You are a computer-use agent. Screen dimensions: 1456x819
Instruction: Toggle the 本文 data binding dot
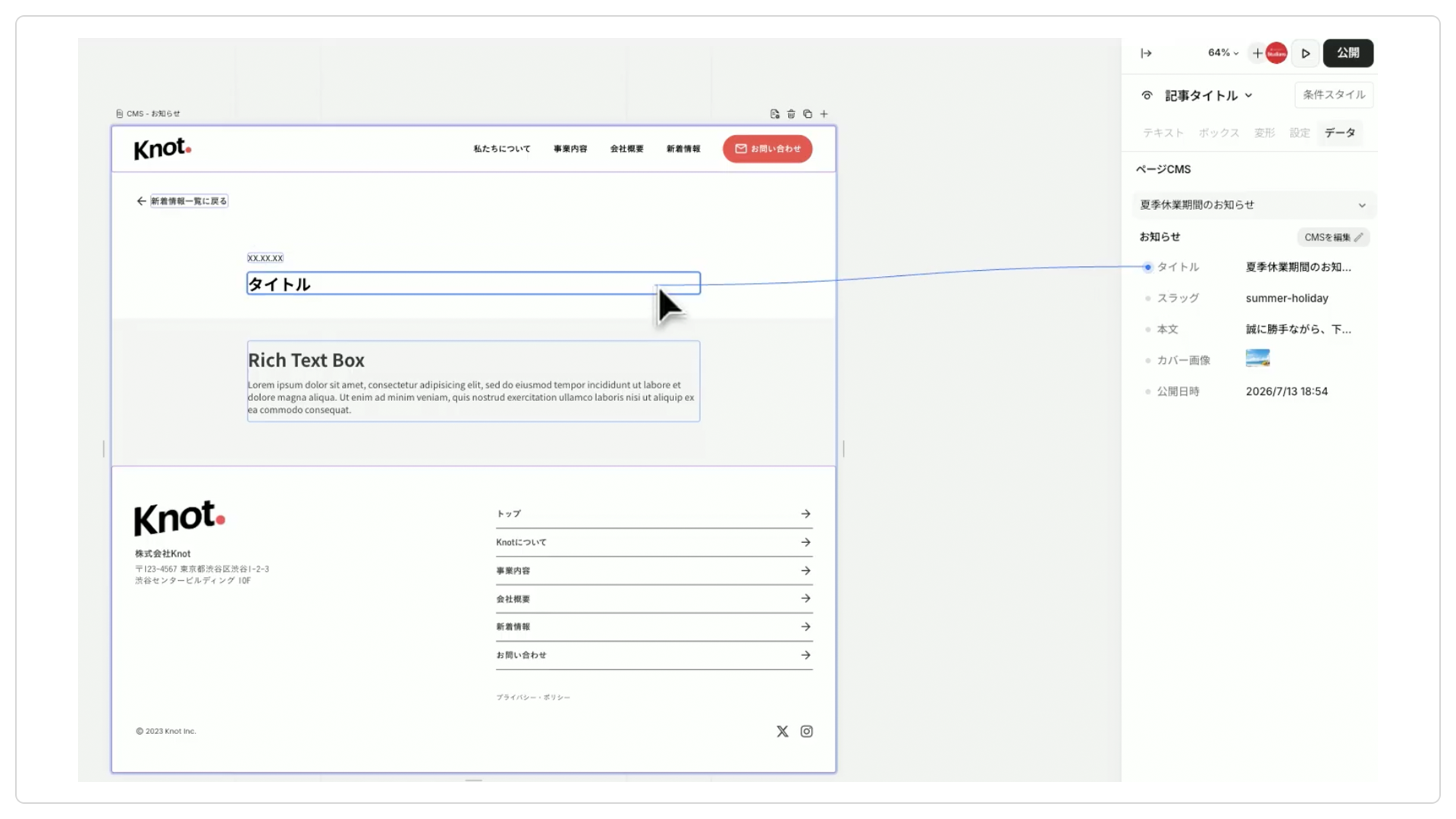[1147, 329]
